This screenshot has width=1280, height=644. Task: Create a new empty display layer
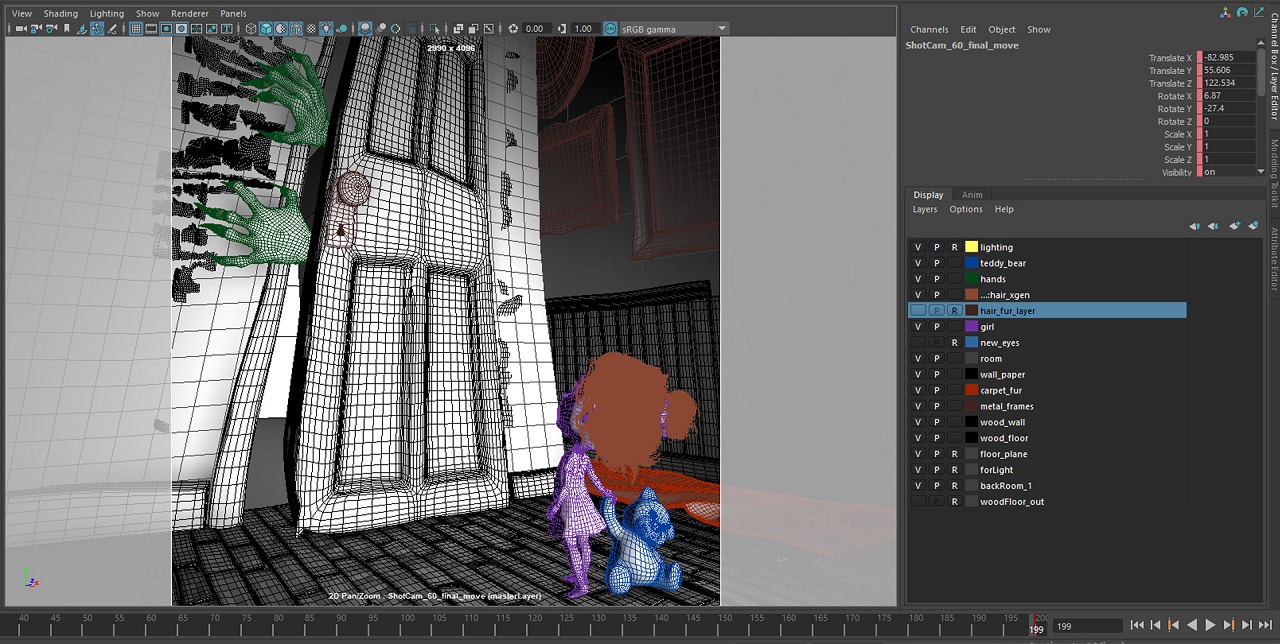pos(1234,226)
